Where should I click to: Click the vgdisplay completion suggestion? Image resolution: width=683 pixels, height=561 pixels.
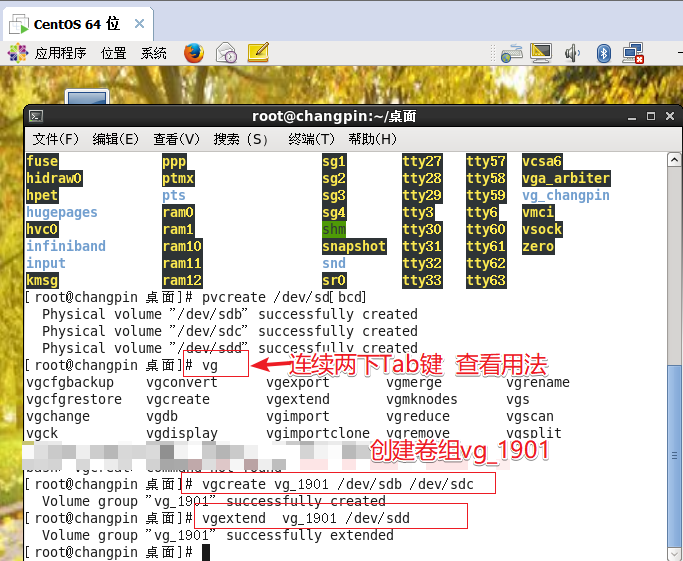[182, 433]
